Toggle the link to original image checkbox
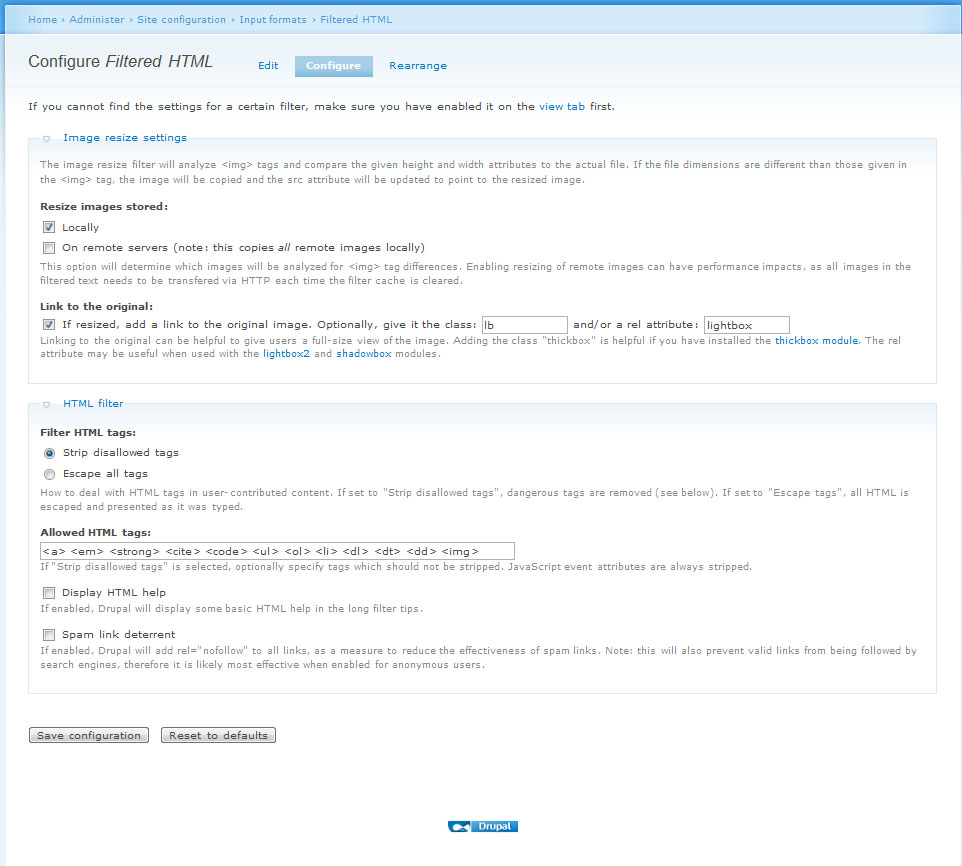Viewport: 962px width, 866px height. click(49, 324)
